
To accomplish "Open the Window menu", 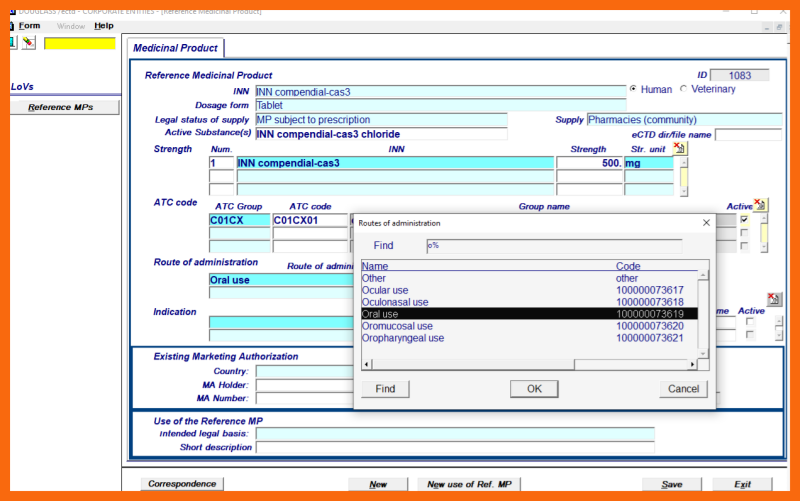I will tap(71, 26).
